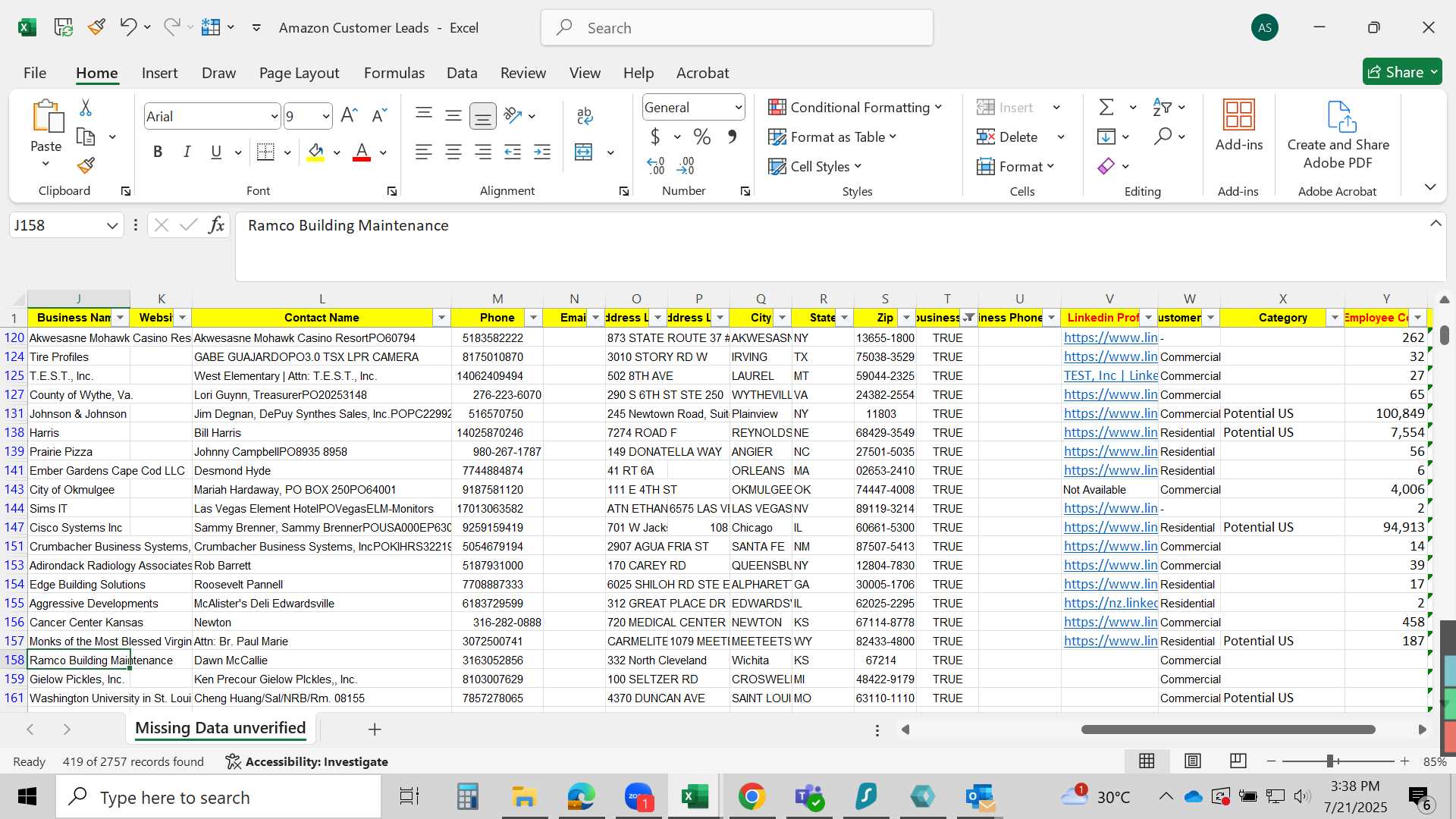Screen dimensions: 1456x819
Task: Click the Orientation text angle icon
Action: click(x=513, y=115)
